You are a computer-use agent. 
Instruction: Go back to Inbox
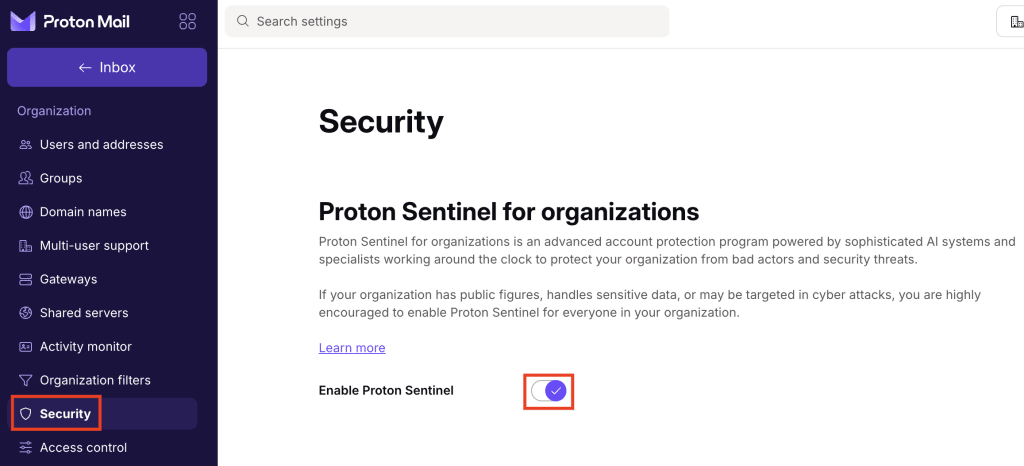tap(107, 67)
